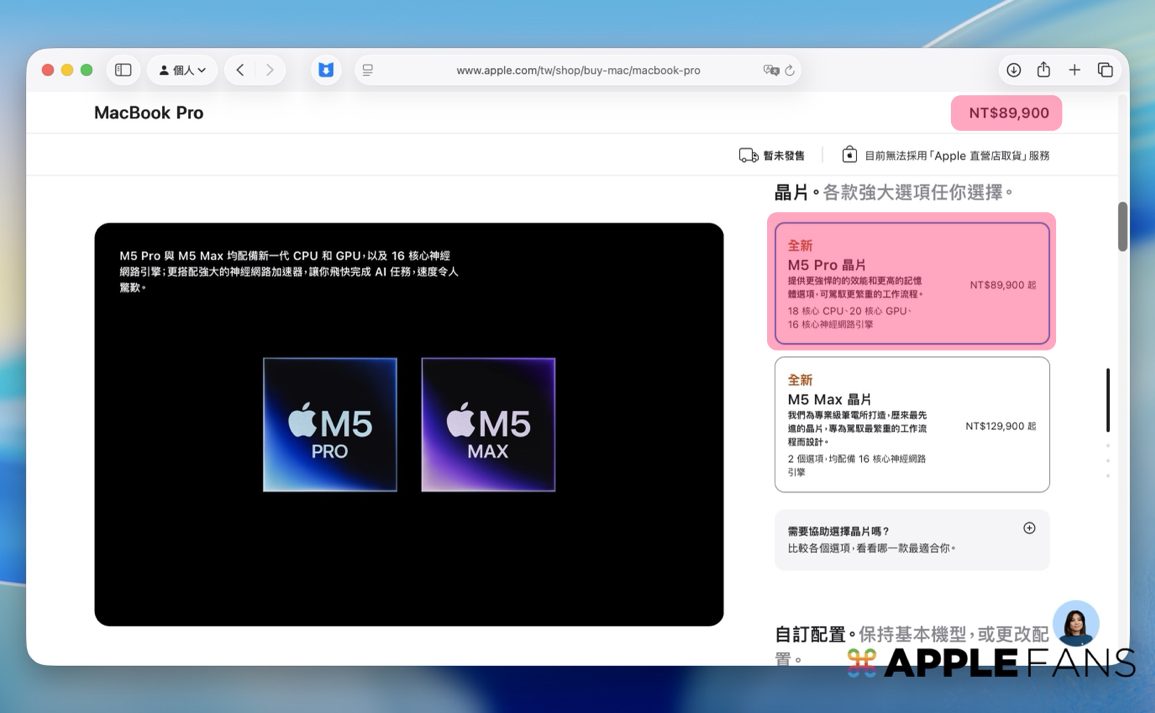The width and height of the screenshot is (1155, 713).
Task: Expand 需要協助選擇晶片嗎 help section
Action: pos(1029,528)
